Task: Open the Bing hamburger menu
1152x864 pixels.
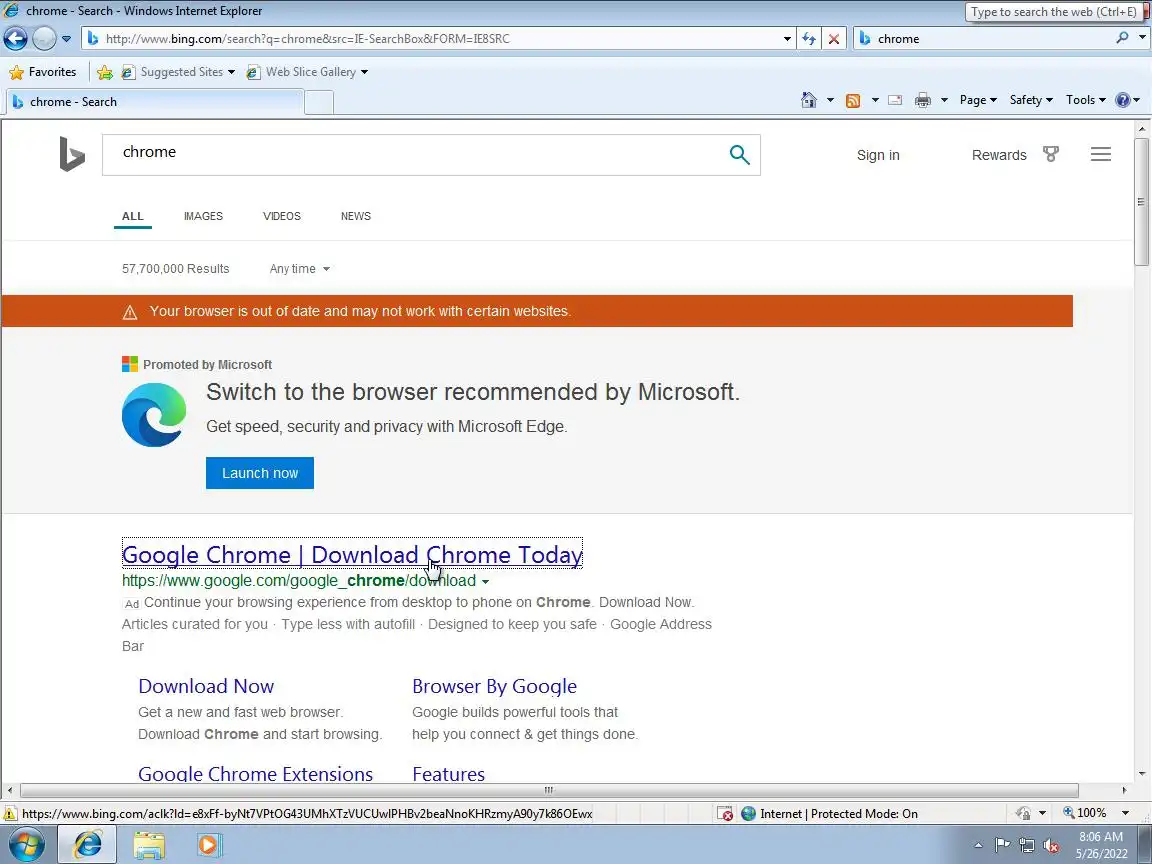Action: [1101, 154]
